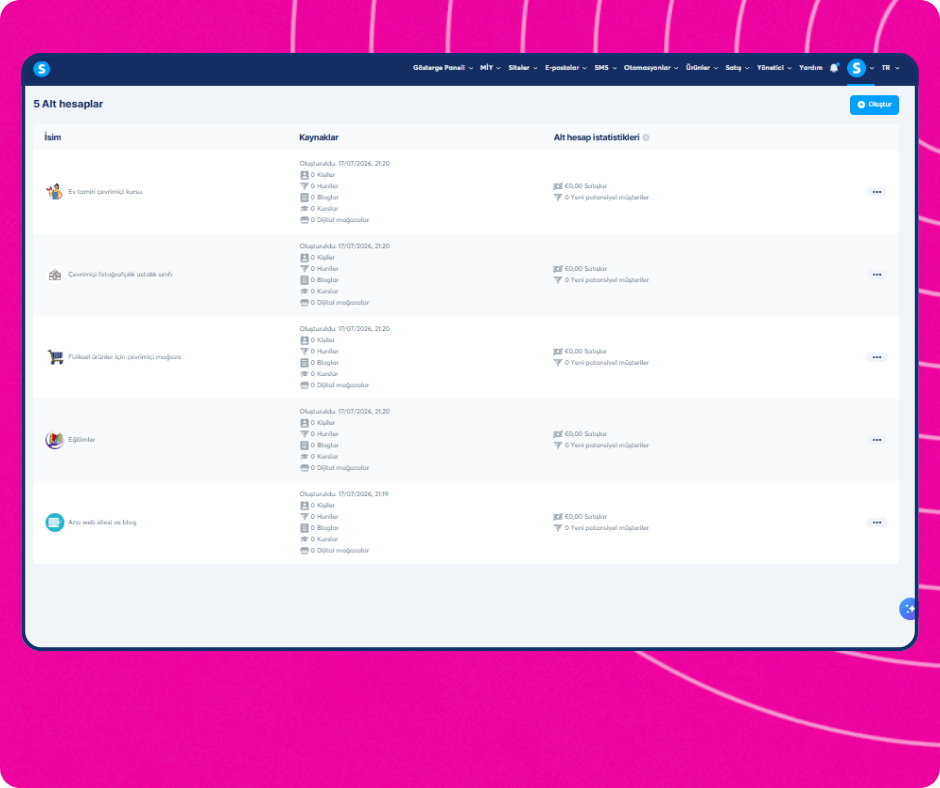Click the 5 Alt hesaplar heading
940x788 pixels.
68,104
